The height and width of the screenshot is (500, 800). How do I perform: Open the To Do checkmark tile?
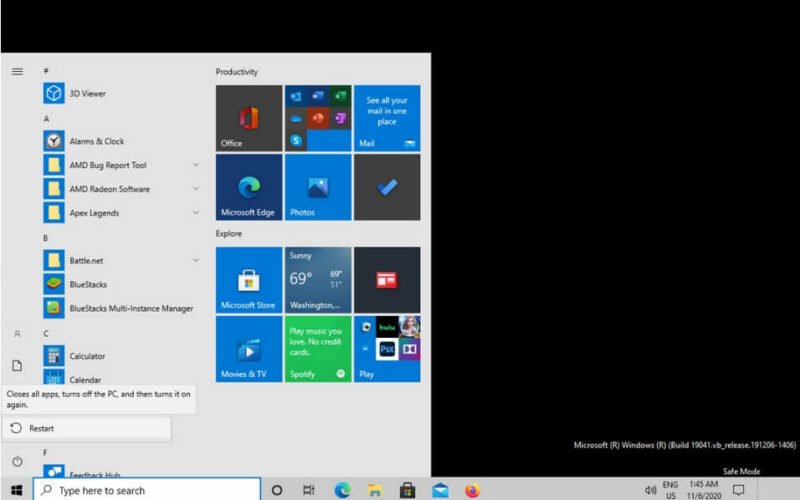387,187
